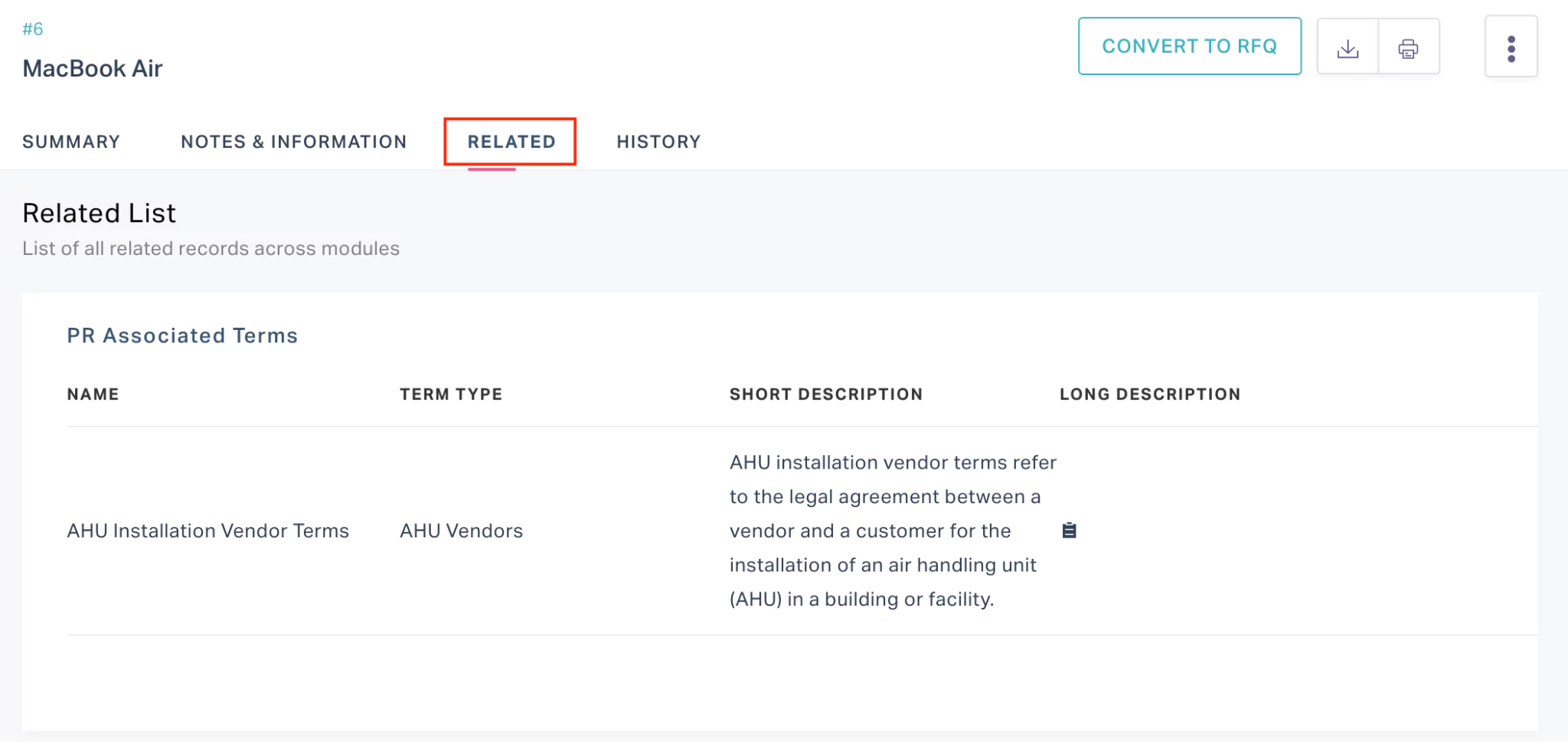Select the Related tab
The width and height of the screenshot is (1568, 742).
point(511,142)
